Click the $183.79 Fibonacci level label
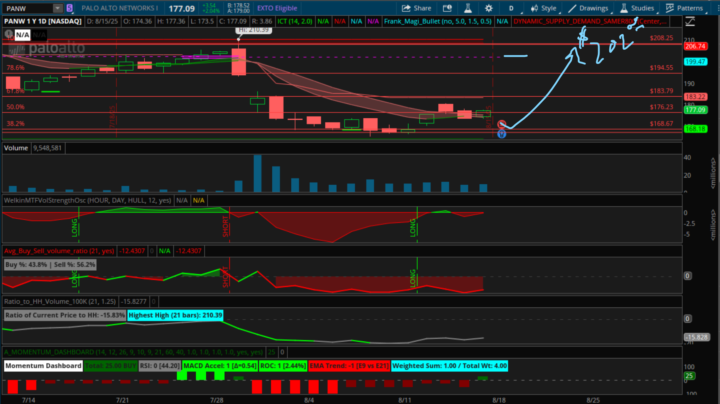This screenshot has height=404, width=720. [x=661, y=91]
